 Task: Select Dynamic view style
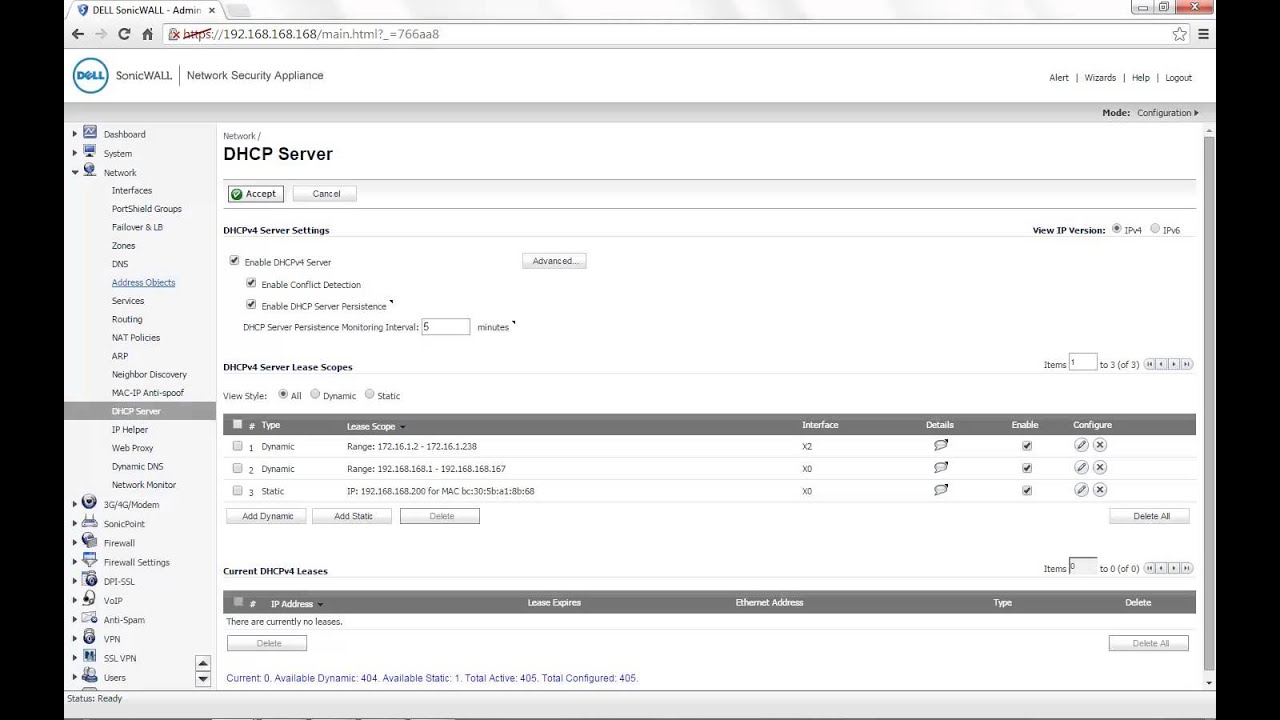(315, 394)
